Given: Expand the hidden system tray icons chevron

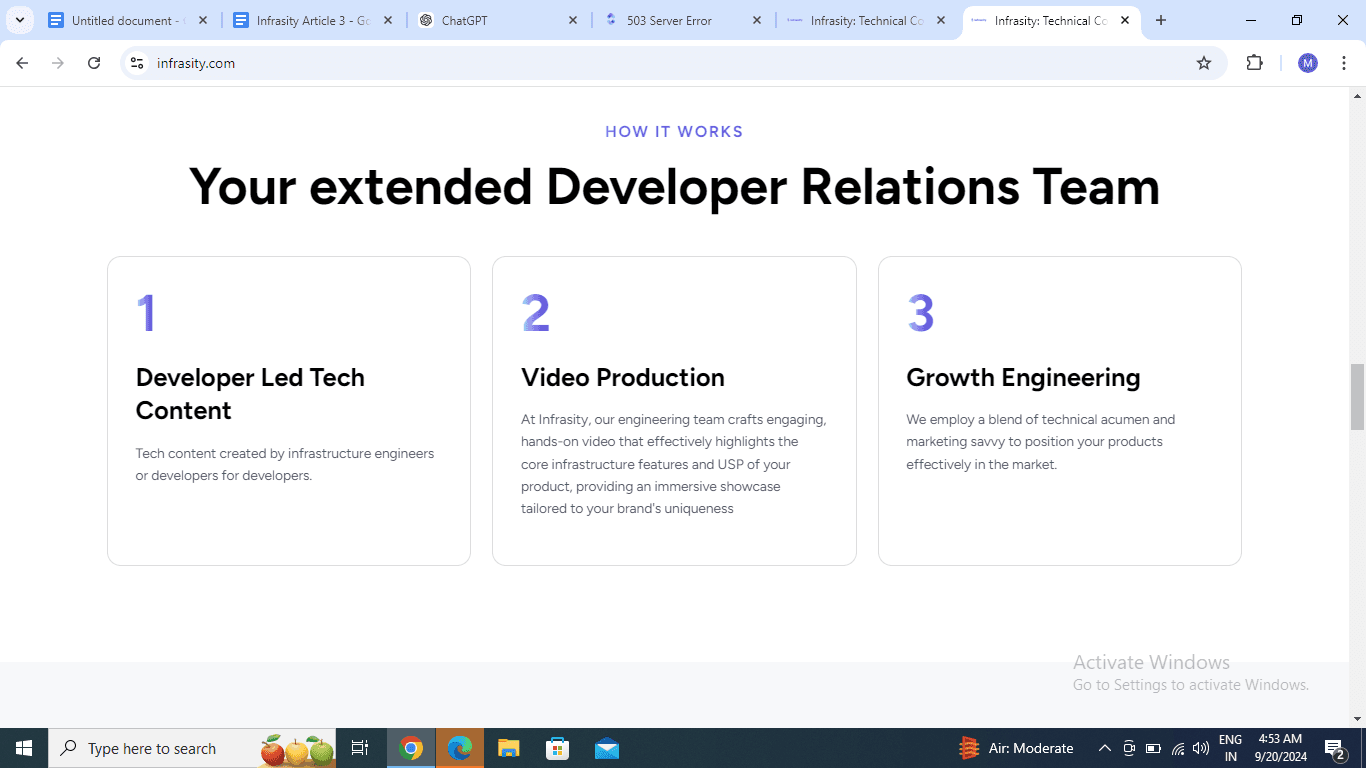Looking at the screenshot, I should point(1105,748).
